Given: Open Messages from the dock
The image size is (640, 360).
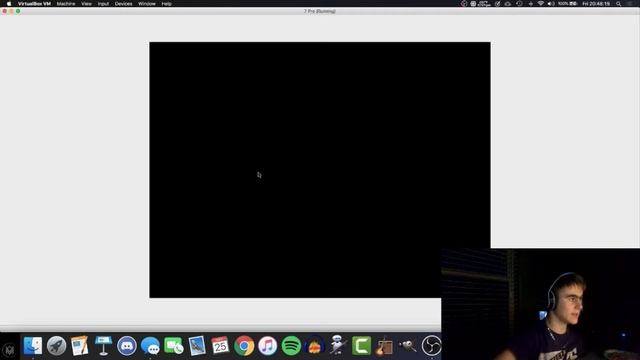Looking at the screenshot, I should [150, 346].
